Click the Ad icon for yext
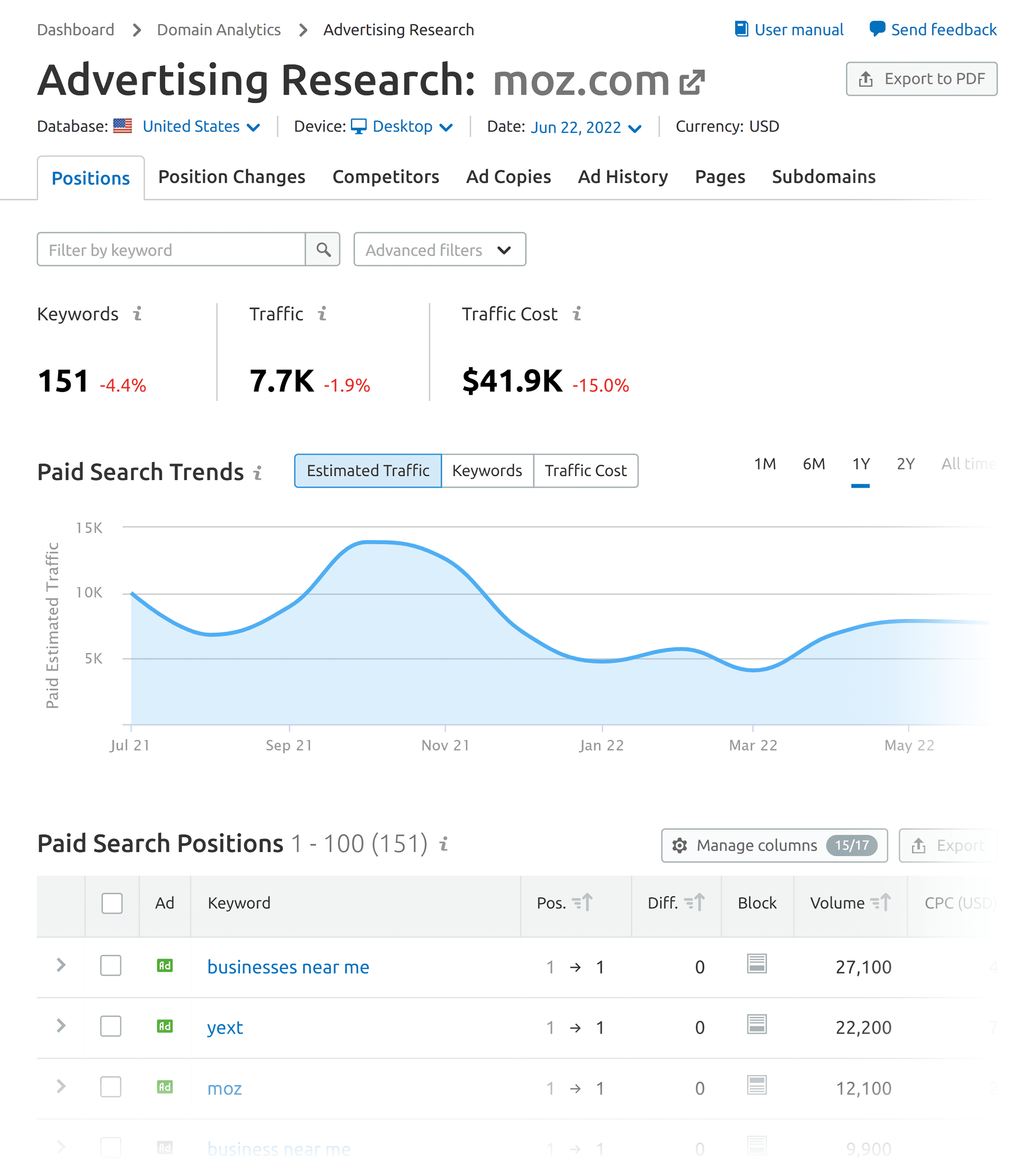The image size is (1036, 1176). click(165, 1026)
